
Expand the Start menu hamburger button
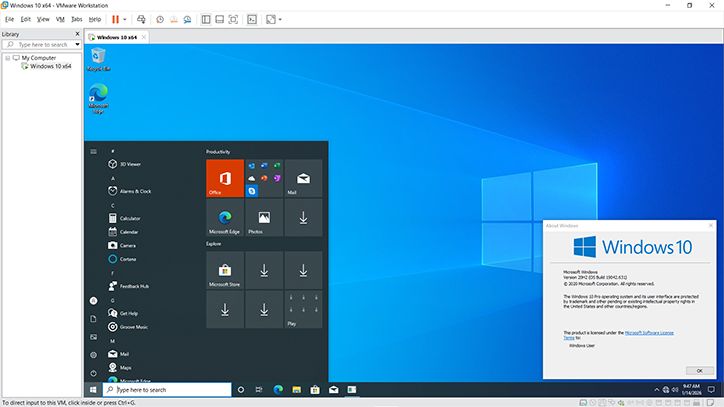click(x=93, y=152)
